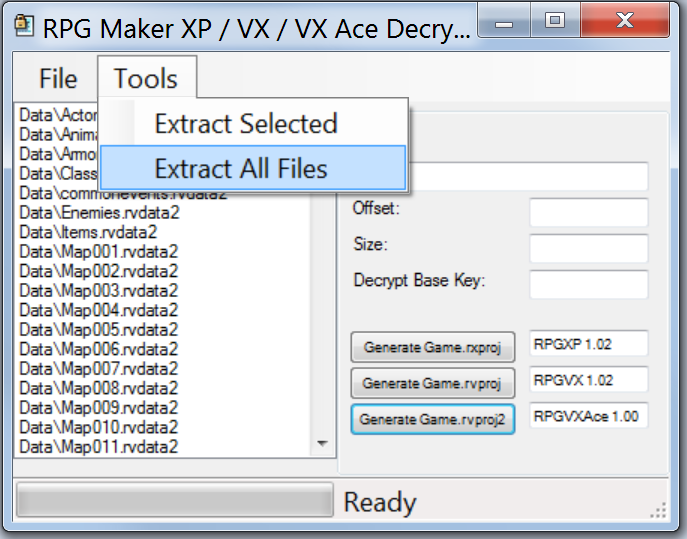
Task: Edit the RPGVXAce 1.00 version field
Action: pos(588,416)
